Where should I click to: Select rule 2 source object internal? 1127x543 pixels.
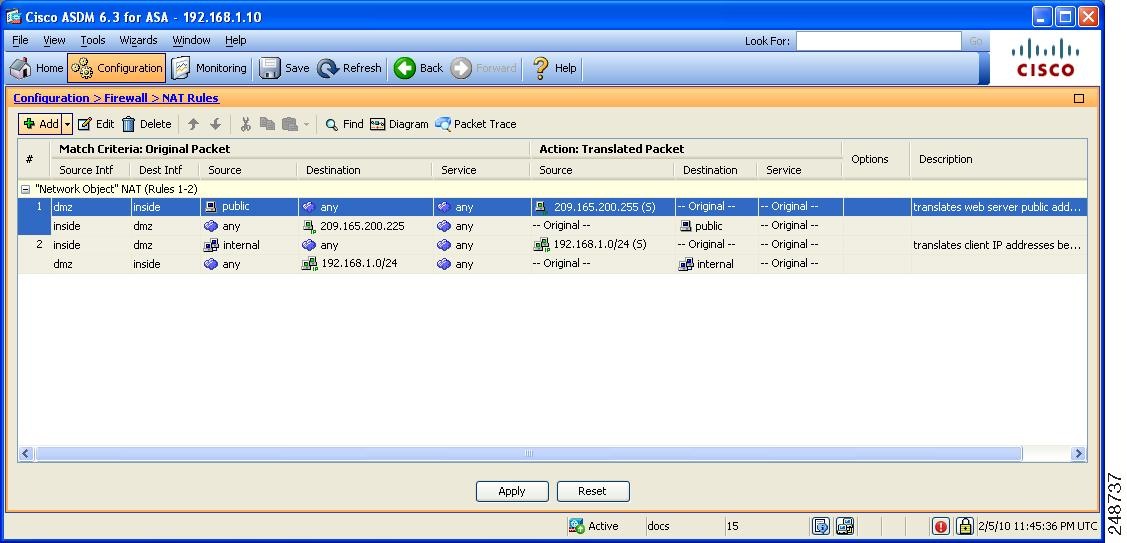click(x=232, y=245)
